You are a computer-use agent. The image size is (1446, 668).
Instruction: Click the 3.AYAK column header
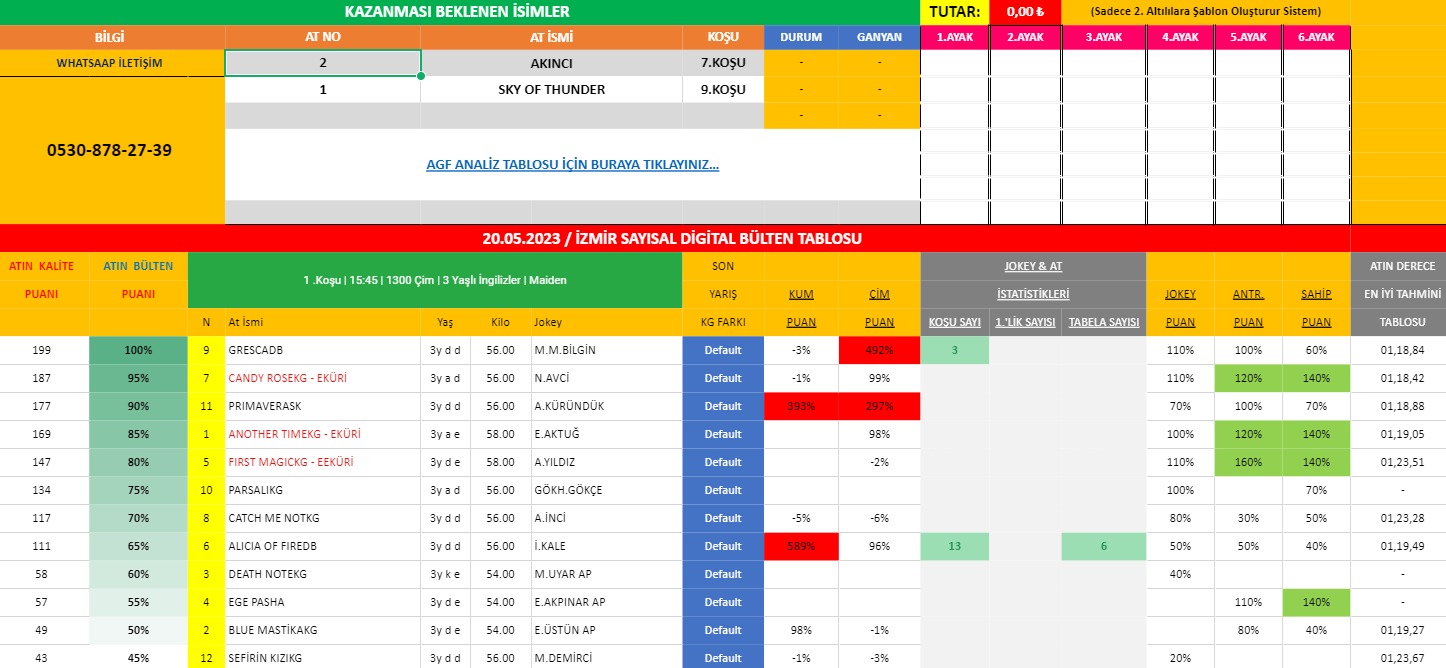(x=1103, y=37)
